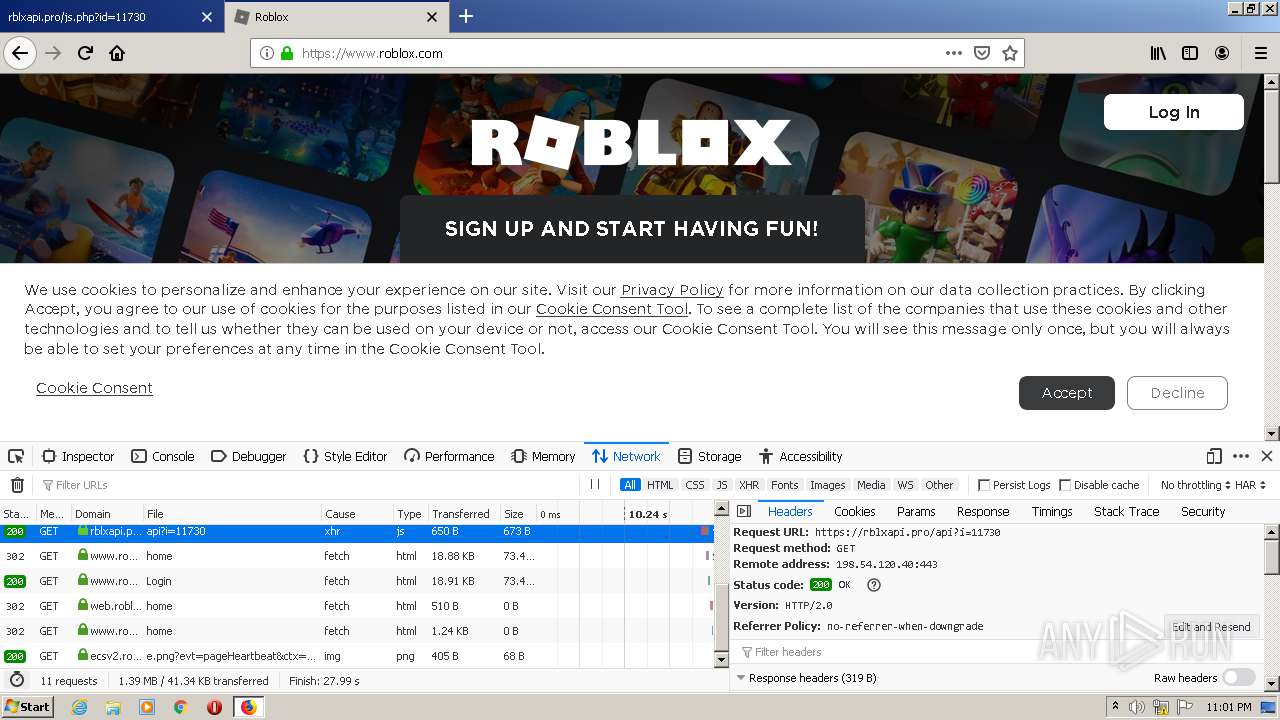Reload the current page
This screenshot has height=720, width=1280.
click(86, 53)
